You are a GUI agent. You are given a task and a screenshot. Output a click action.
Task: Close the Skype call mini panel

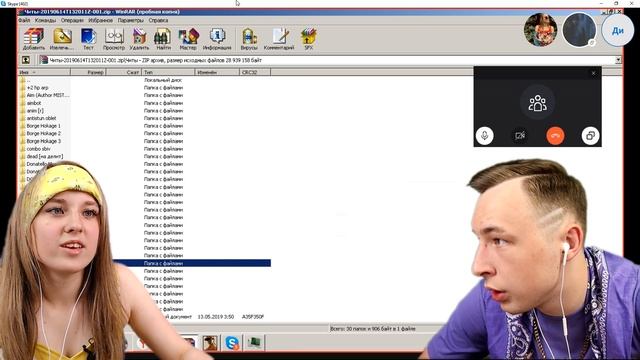(593, 73)
